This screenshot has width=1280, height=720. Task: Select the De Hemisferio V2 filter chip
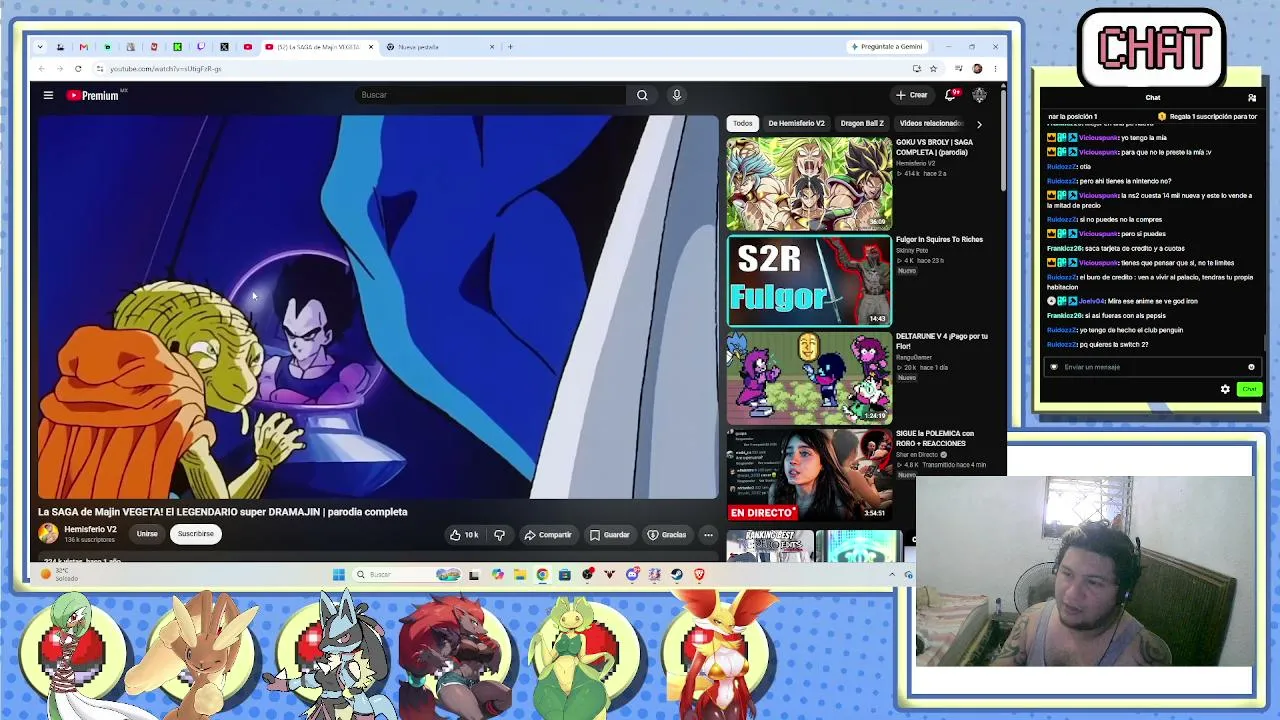coord(796,123)
